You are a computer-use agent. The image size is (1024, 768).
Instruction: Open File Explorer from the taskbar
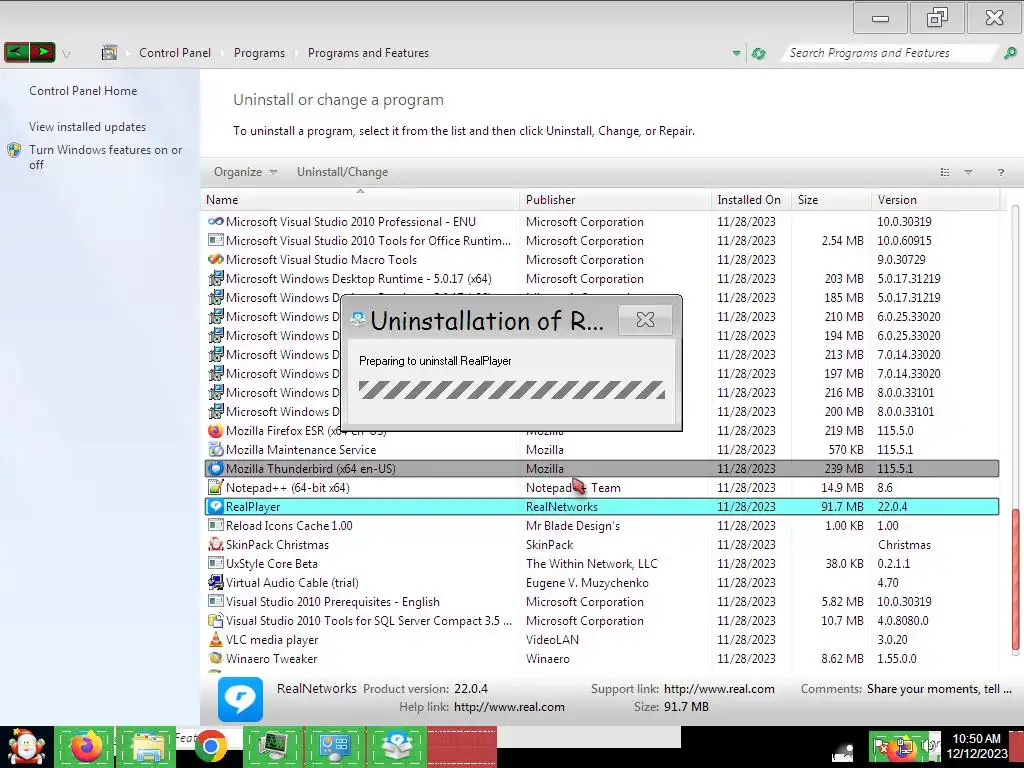147,746
